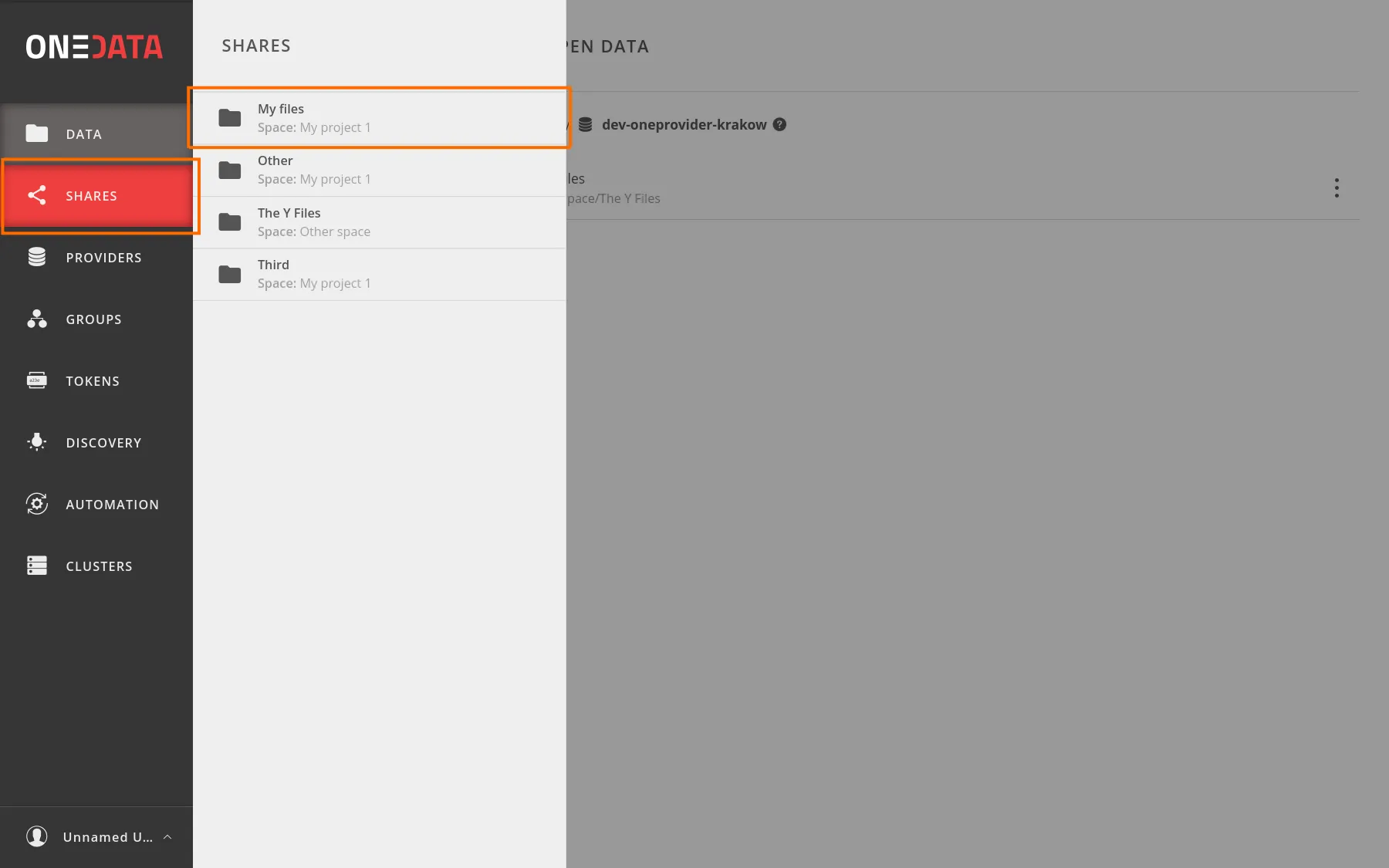The height and width of the screenshot is (868, 1389).
Task: Click the provider database icon in header
Action: [x=586, y=124]
